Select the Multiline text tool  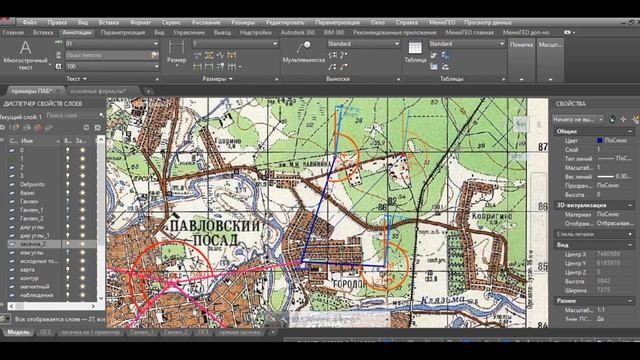tap(25, 55)
